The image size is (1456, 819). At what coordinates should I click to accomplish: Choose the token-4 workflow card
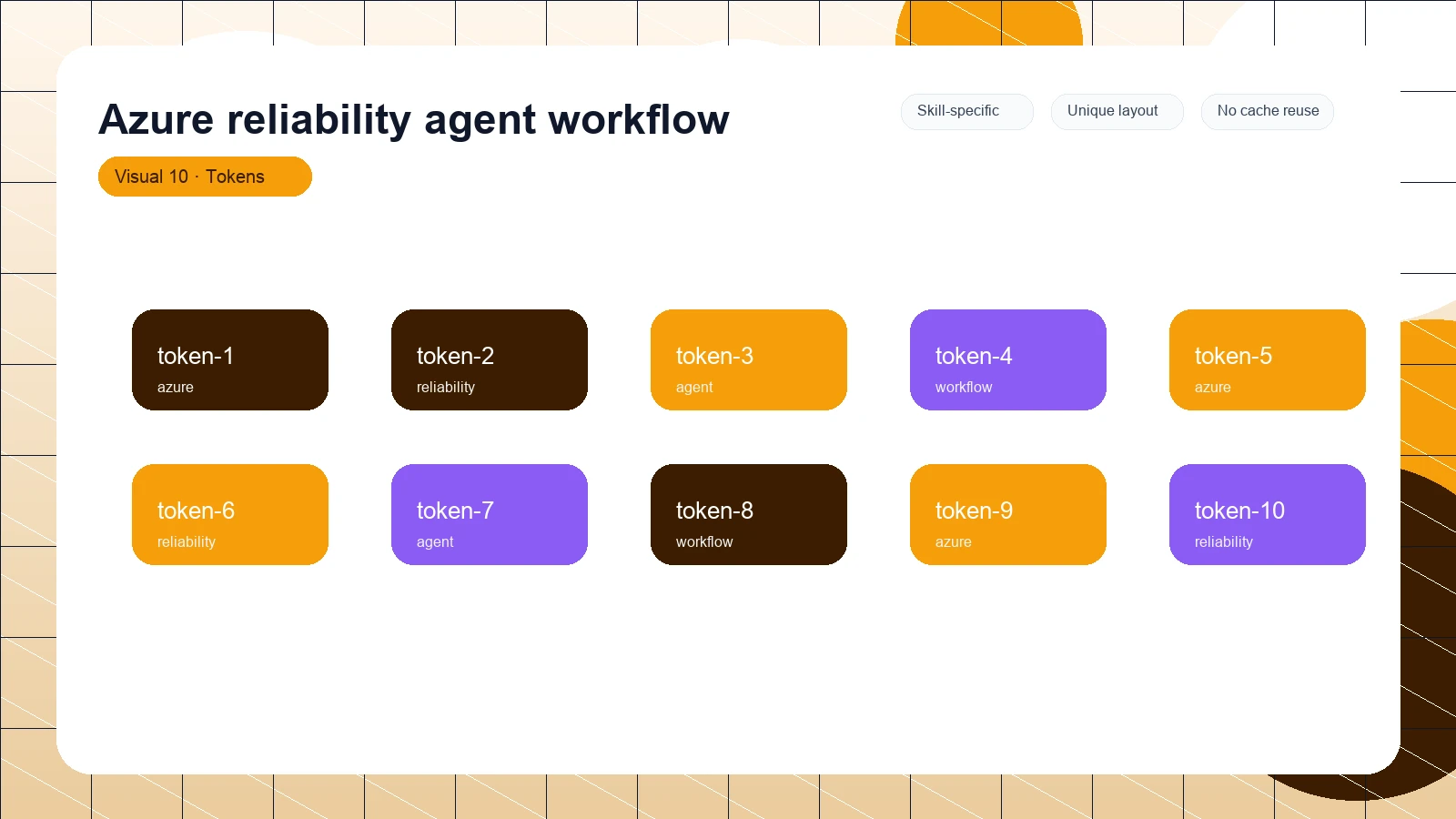tap(1008, 359)
